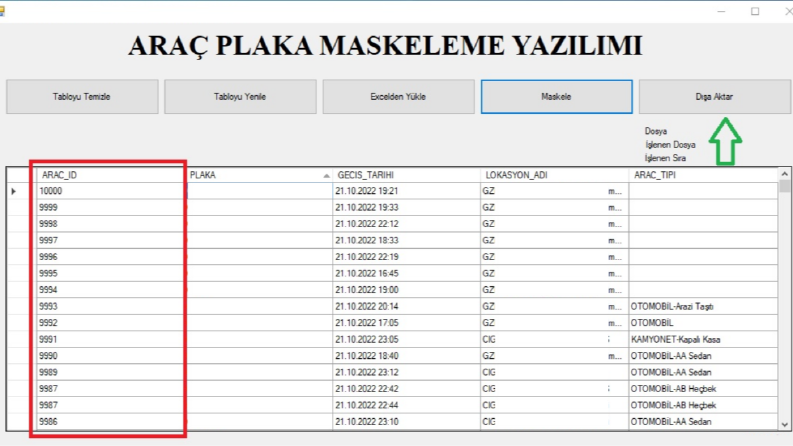Select the ARAC_ID cell 9986
Image resolution: width=793 pixels, height=446 pixels.
tap(112, 422)
